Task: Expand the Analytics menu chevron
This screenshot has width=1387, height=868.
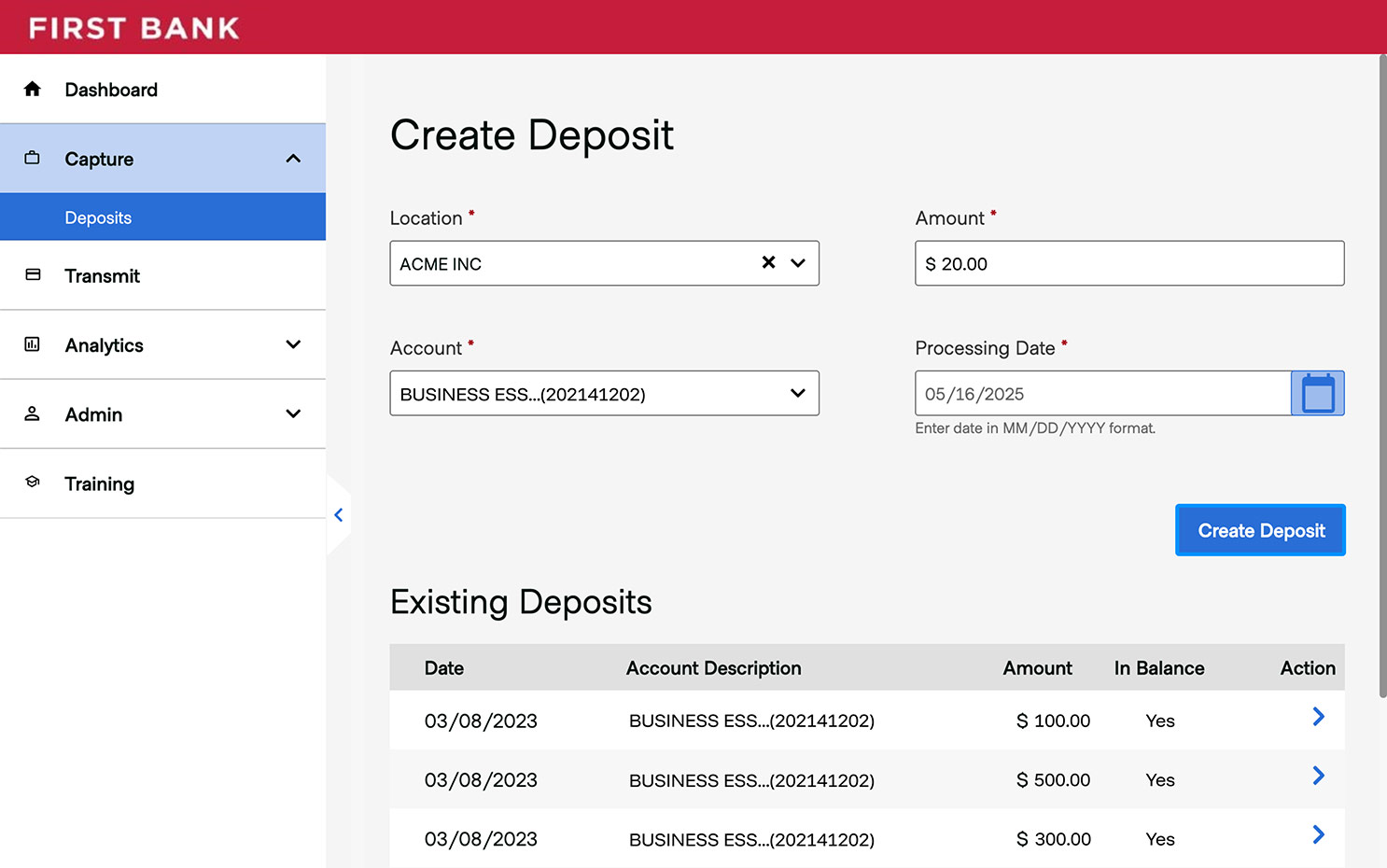Action: [x=293, y=344]
